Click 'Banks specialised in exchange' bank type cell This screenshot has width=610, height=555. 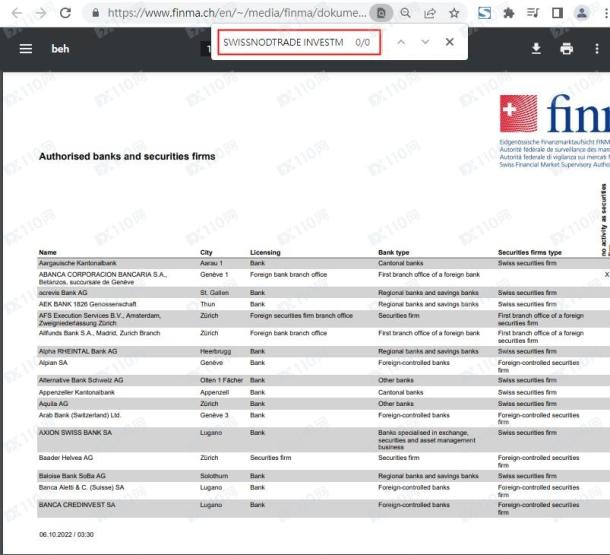(x=427, y=440)
